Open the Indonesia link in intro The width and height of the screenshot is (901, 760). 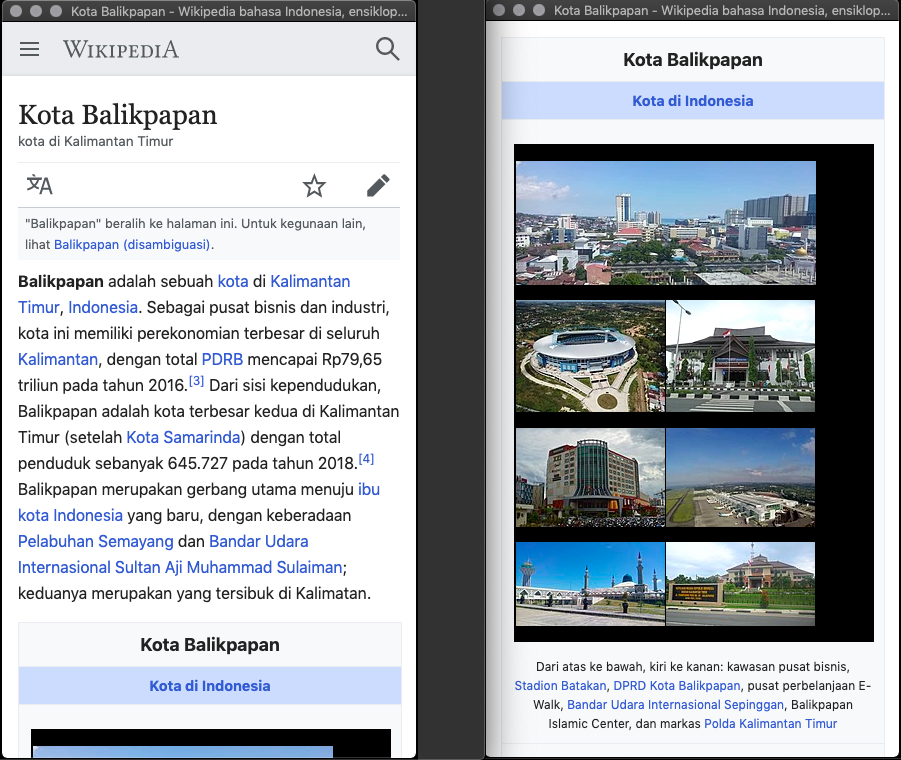click(x=103, y=307)
